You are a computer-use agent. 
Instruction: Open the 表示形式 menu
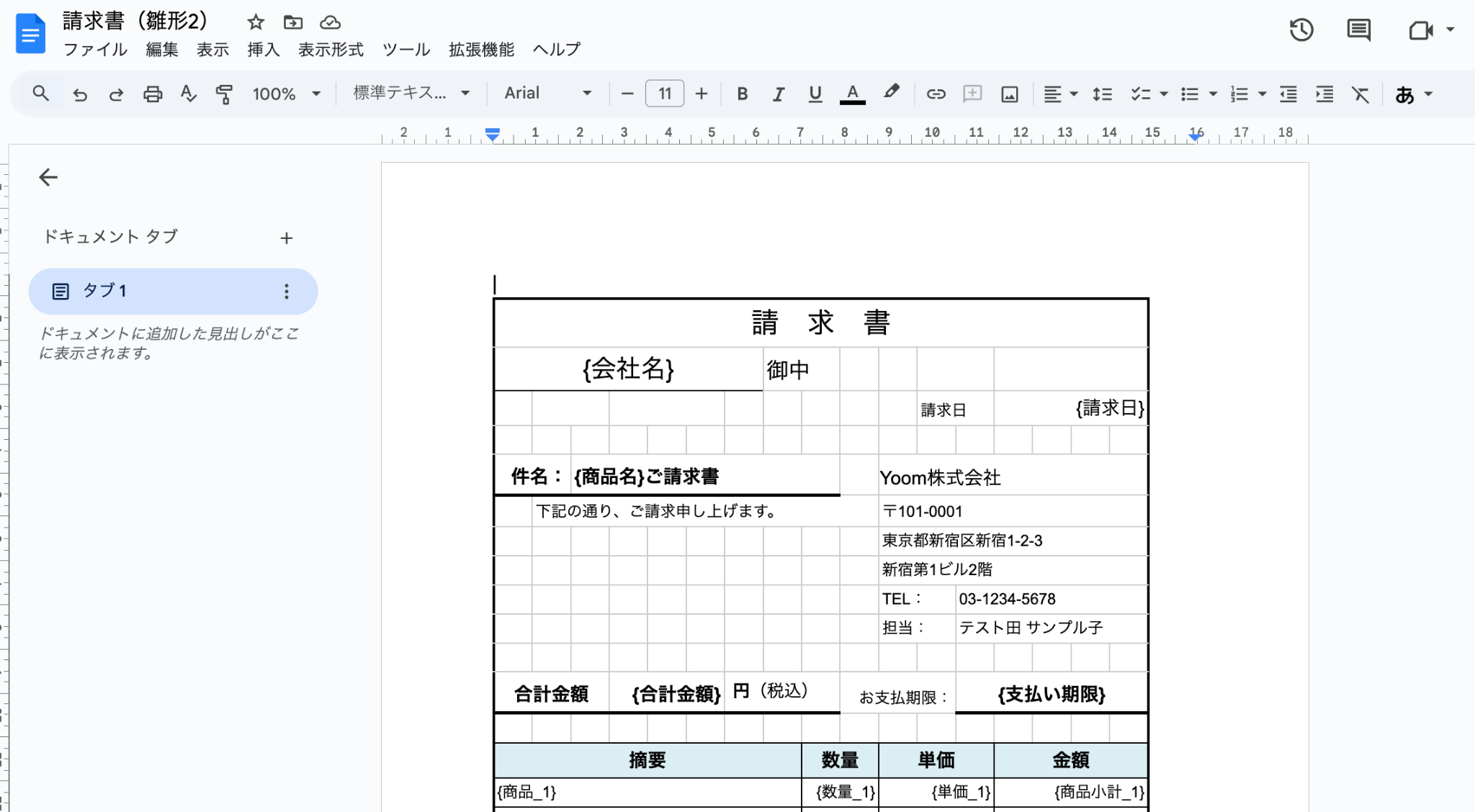click(x=331, y=50)
